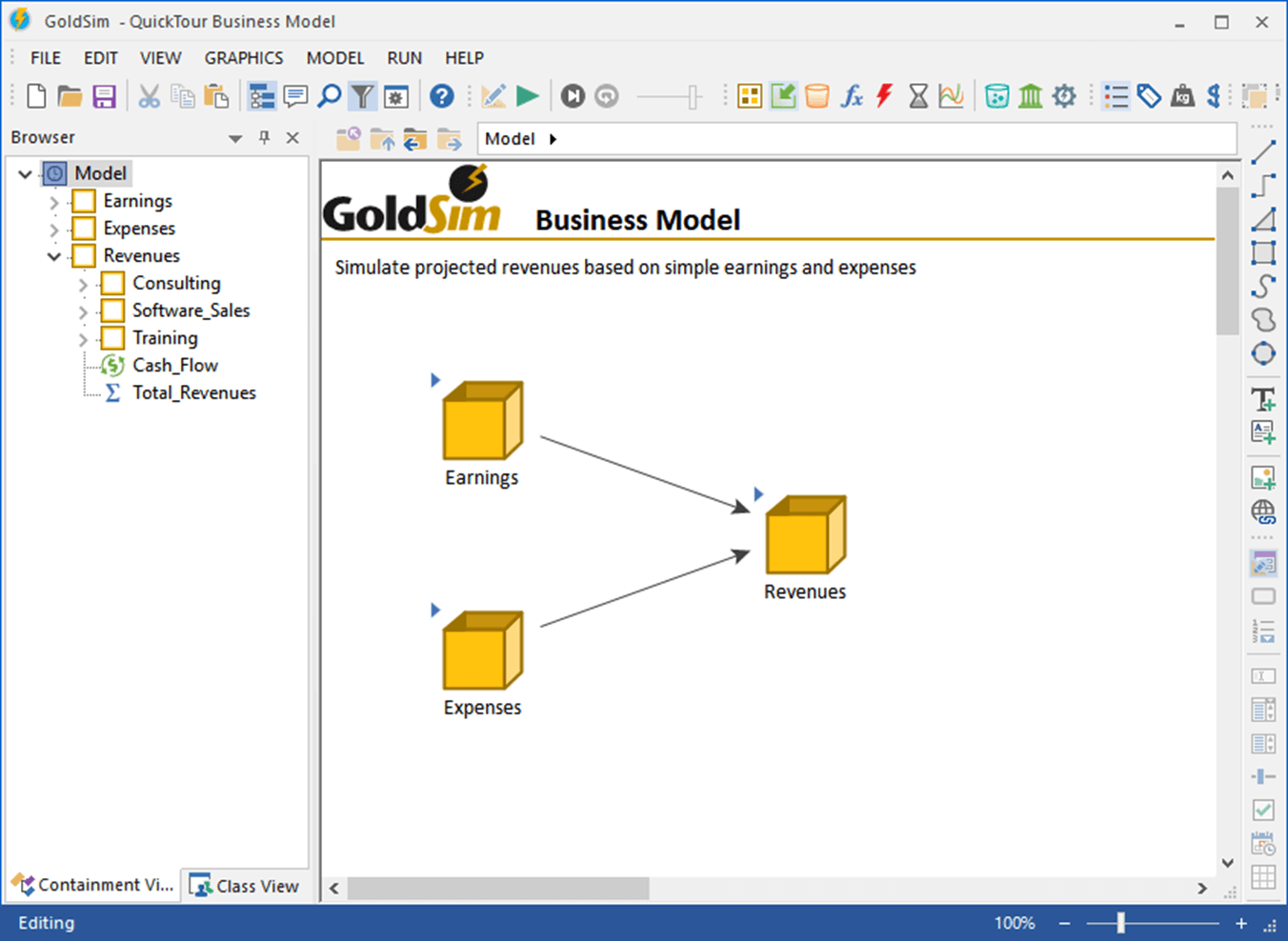Select the Cash_Flow element in tree
This screenshot has height=941, width=1288.
(x=175, y=365)
